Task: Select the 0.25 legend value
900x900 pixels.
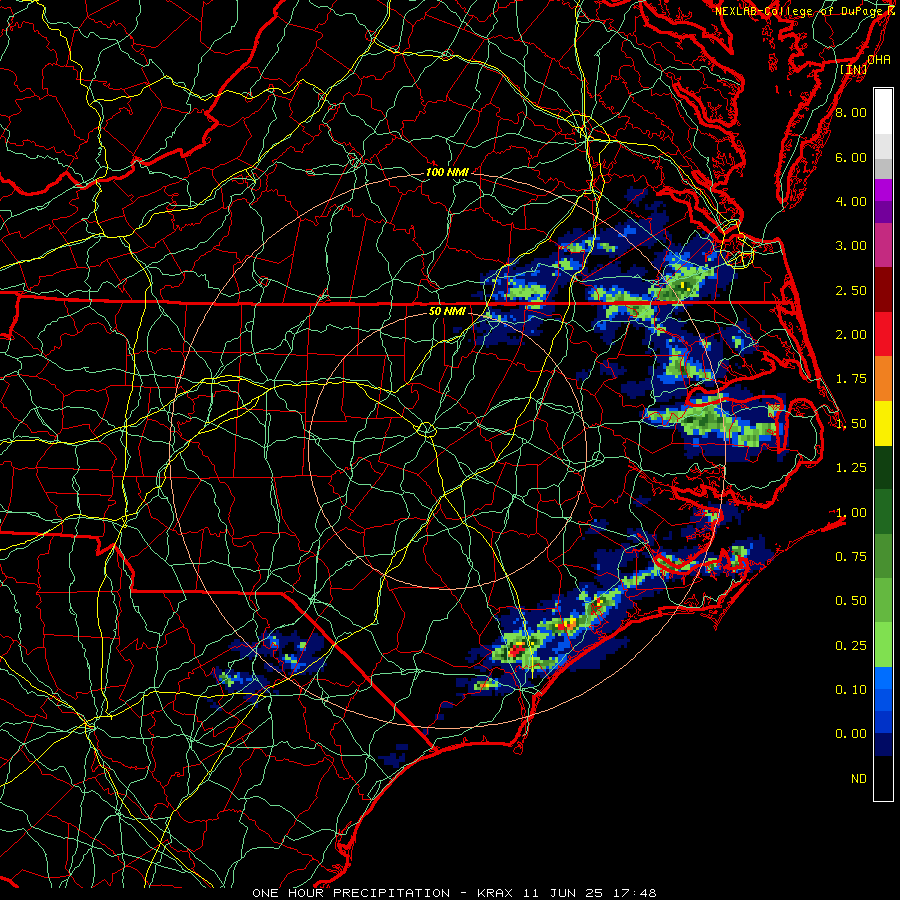Action: pos(851,646)
